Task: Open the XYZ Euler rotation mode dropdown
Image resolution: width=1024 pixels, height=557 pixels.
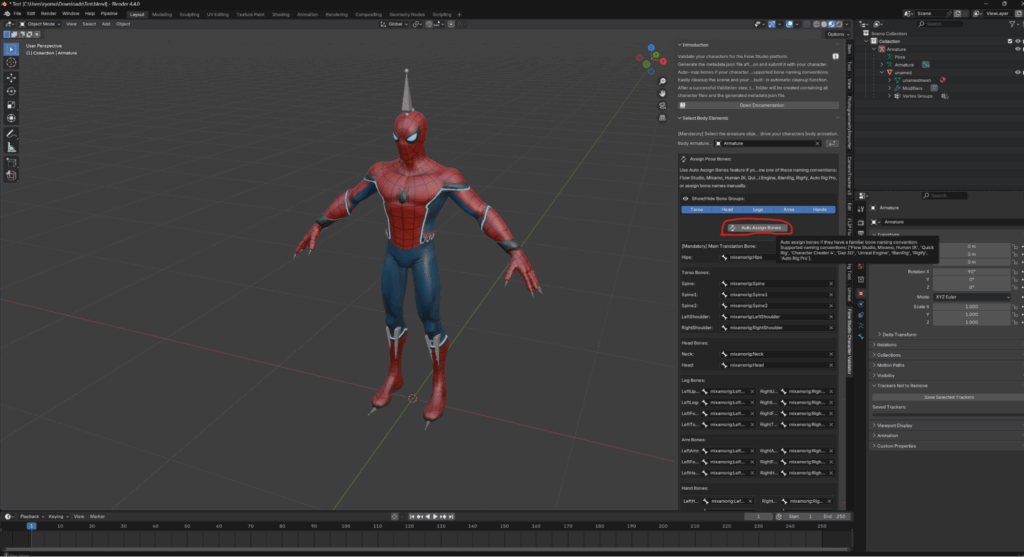Action: [x=972, y=297]
